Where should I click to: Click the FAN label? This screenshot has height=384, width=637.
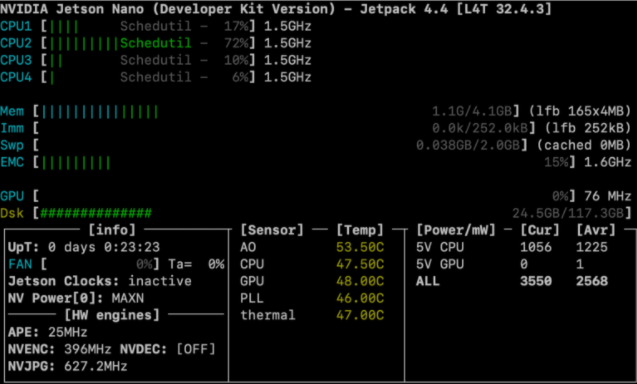tap(20, 265)
